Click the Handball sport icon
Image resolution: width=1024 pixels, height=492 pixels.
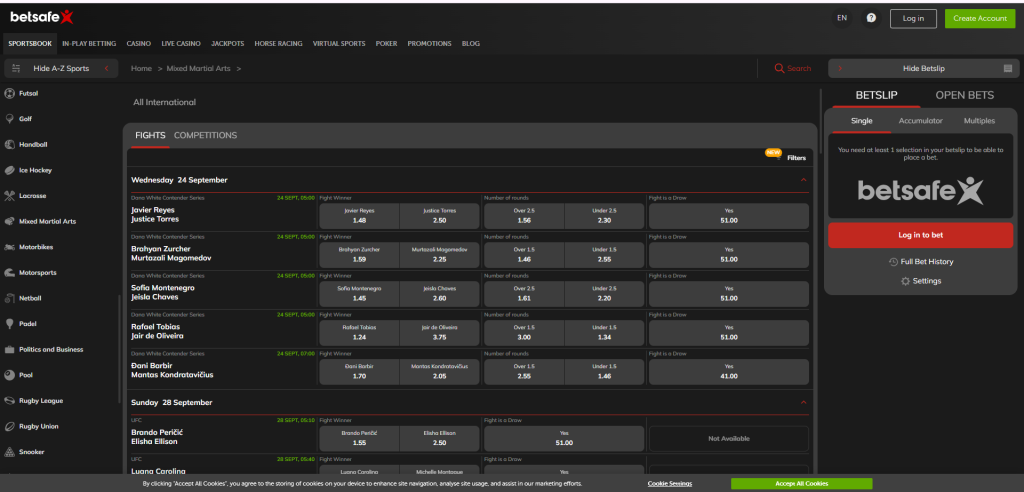(x=9, y=144)
